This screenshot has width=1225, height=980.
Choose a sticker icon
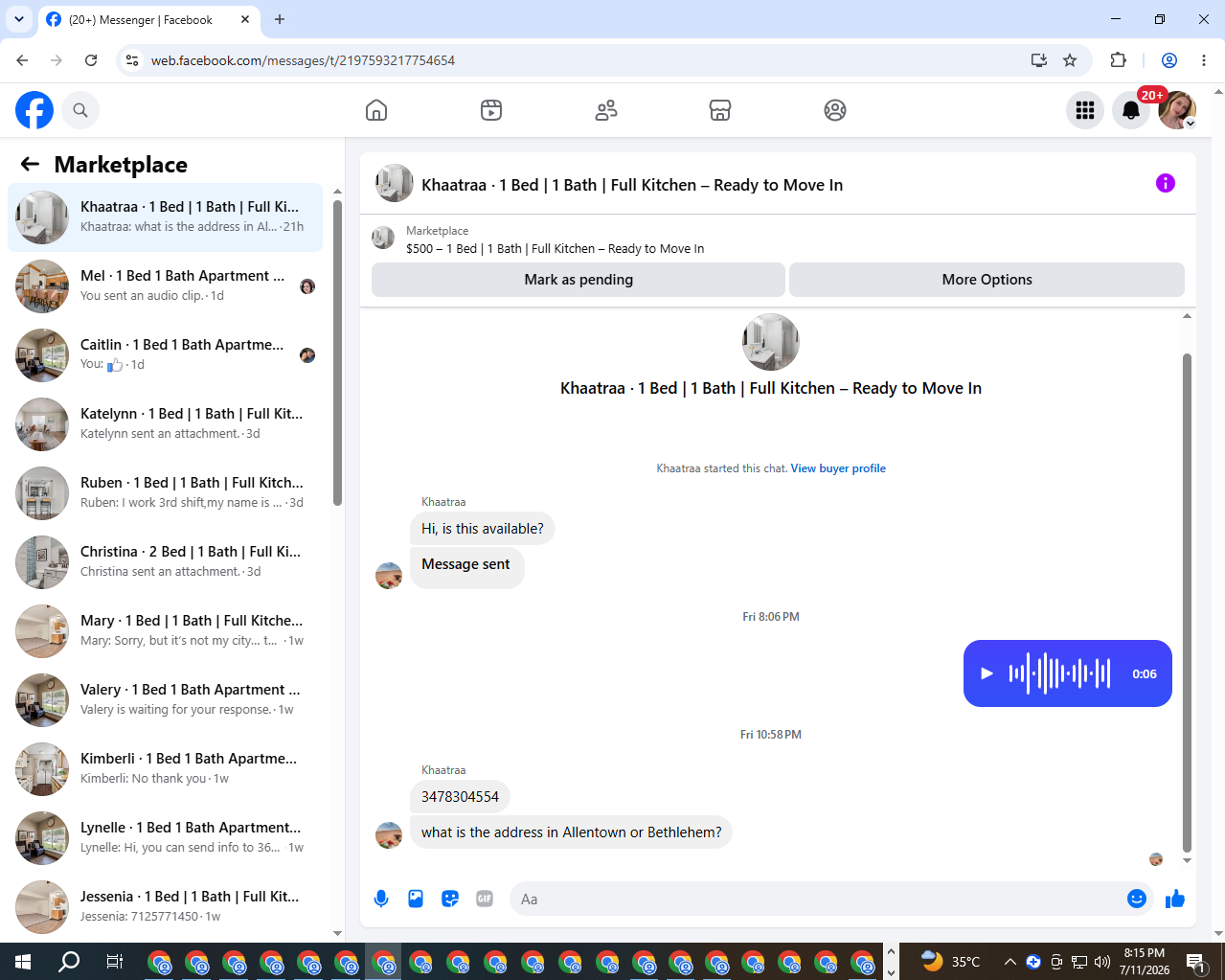(x=450, y=899)
